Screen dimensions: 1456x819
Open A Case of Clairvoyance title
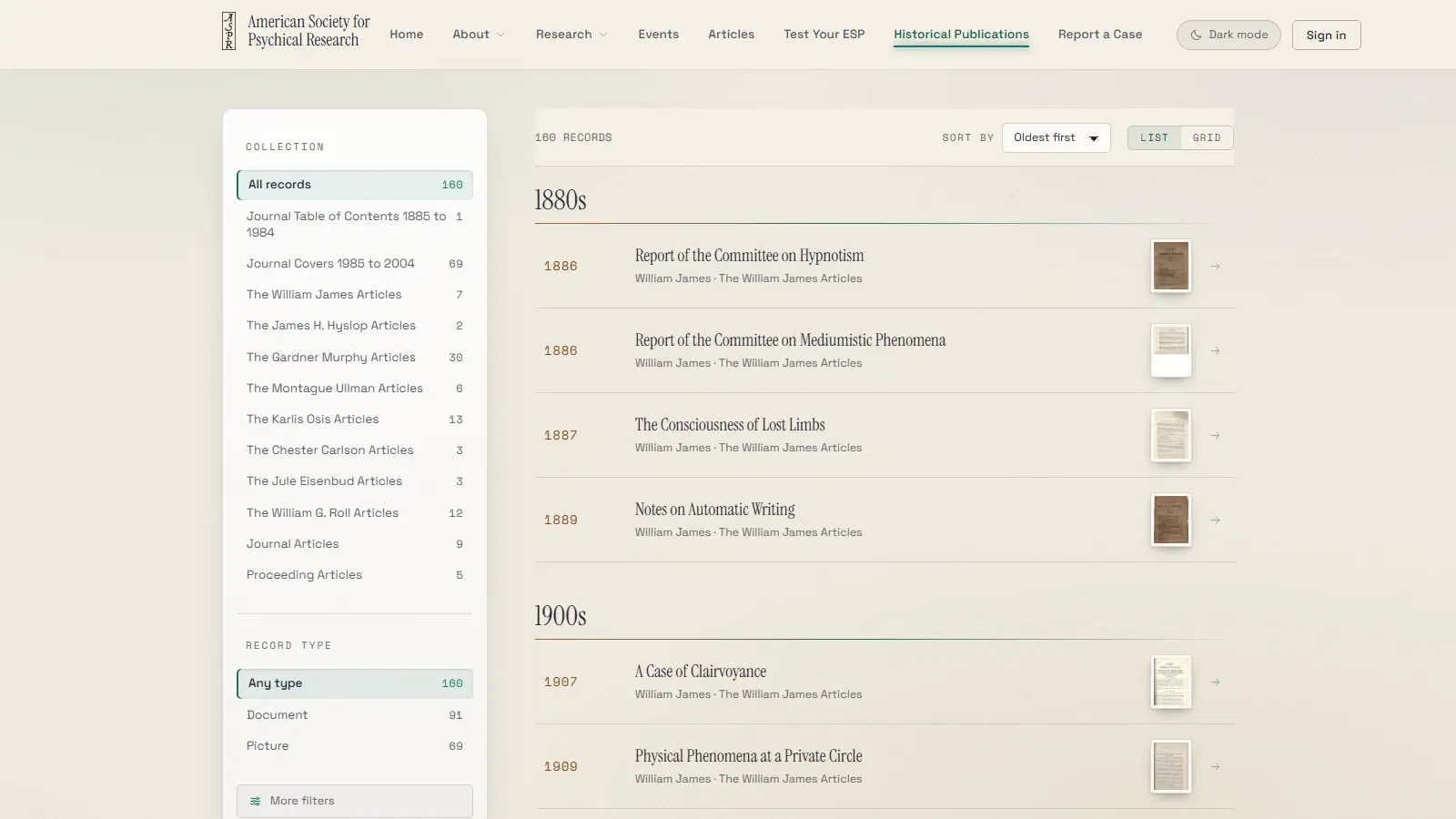(x=701, y=672)
